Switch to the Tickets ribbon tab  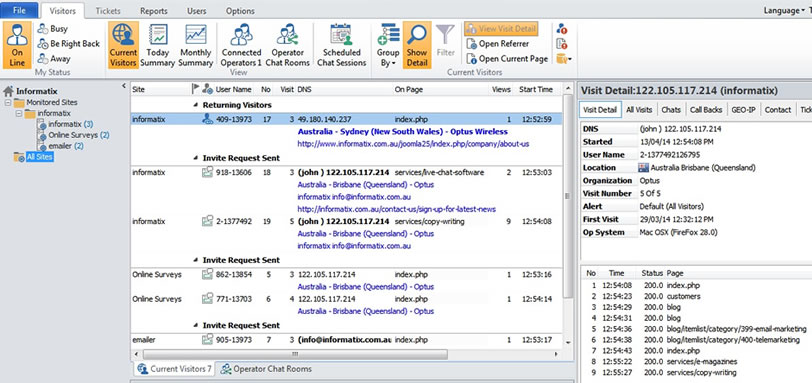108,11
